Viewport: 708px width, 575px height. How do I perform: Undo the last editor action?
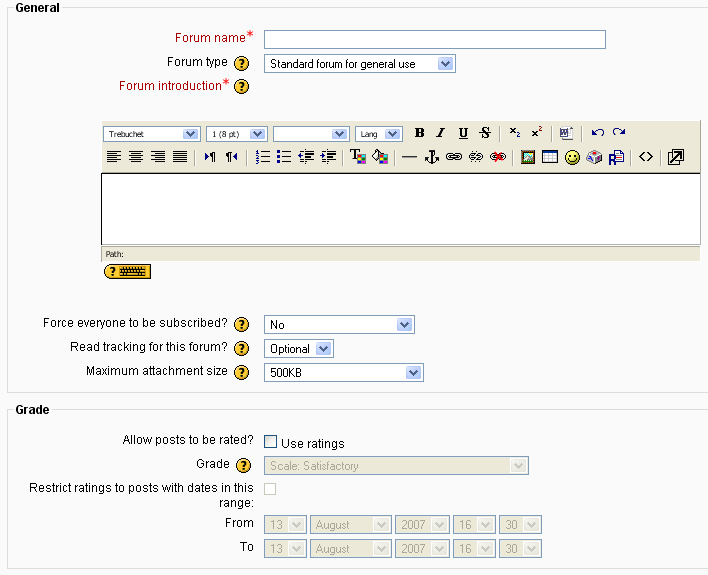click(x=597, y=132)
